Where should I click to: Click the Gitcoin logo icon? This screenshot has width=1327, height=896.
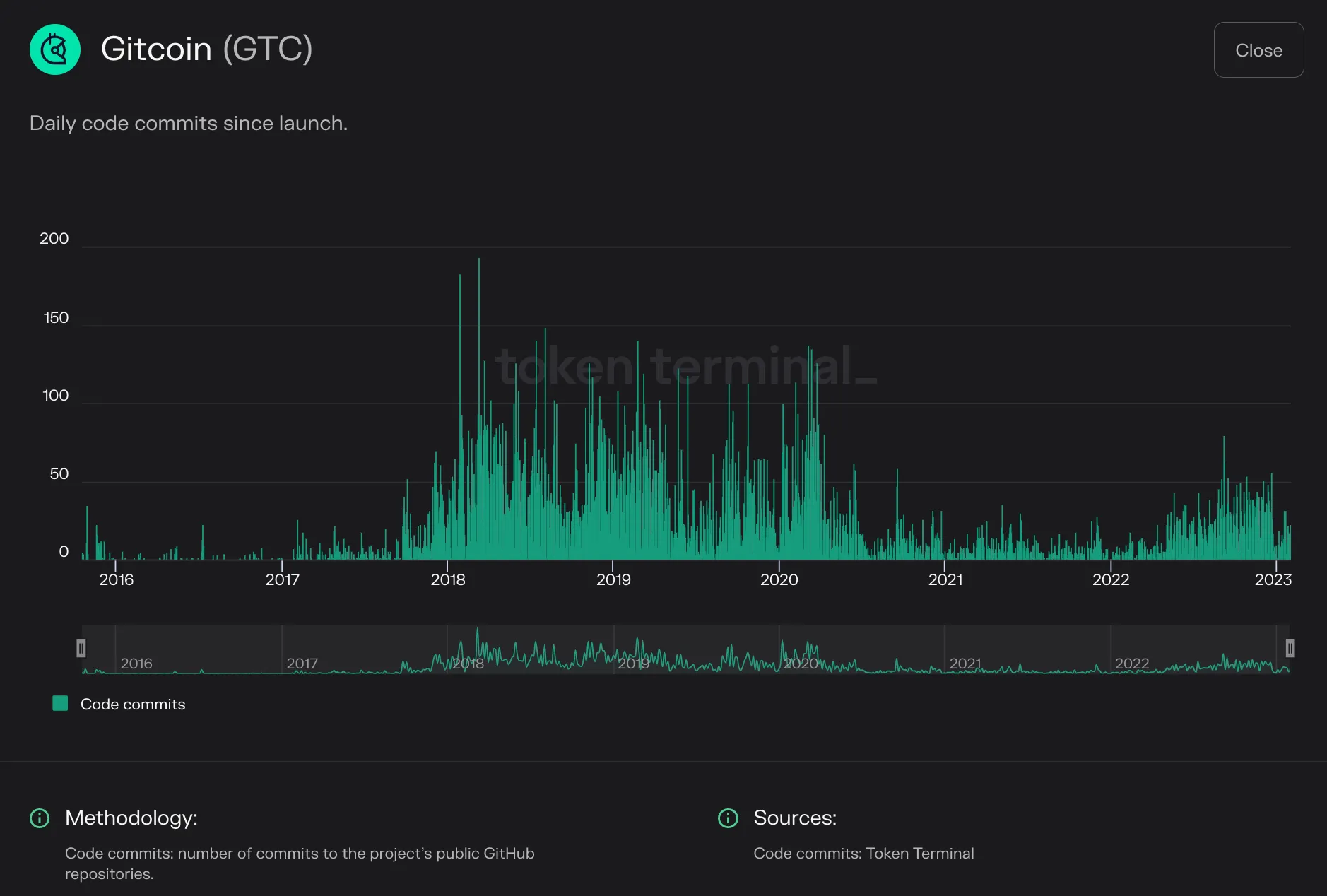coord(55,49)
